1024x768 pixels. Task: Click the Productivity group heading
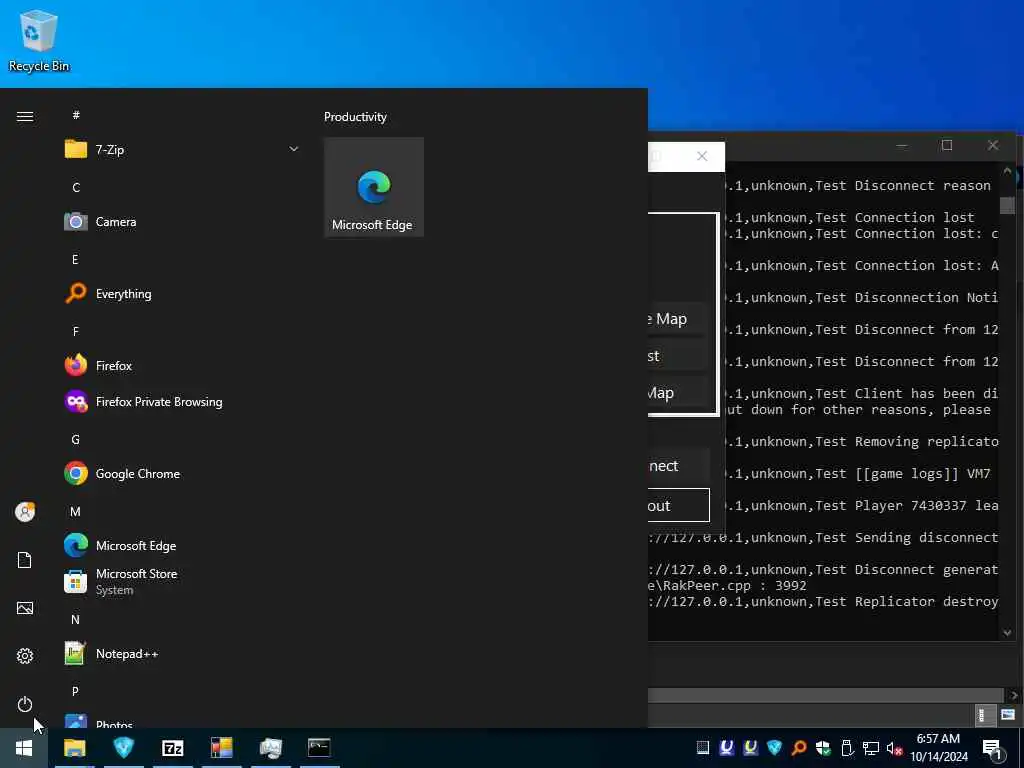coord(355,117)
